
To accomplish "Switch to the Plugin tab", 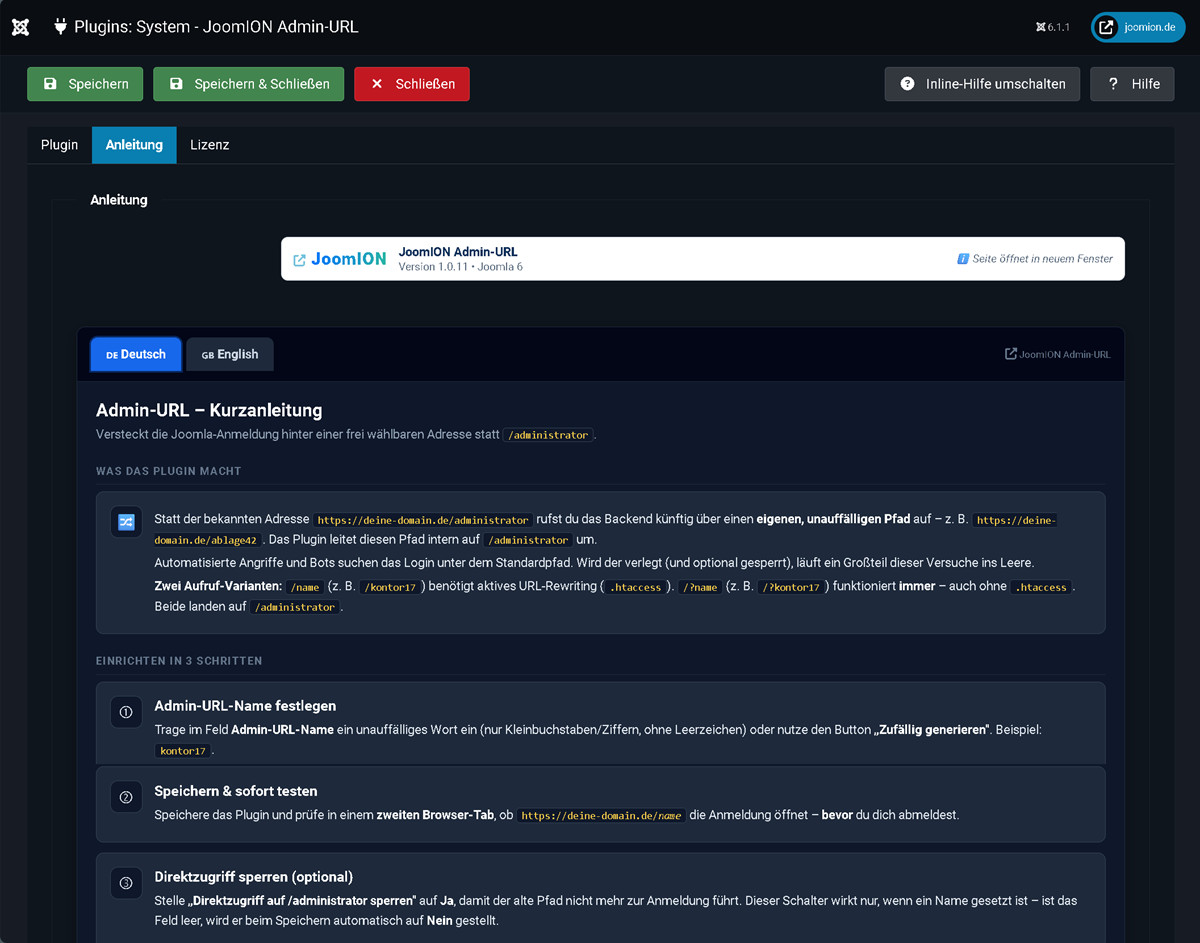I will (59, 145).
